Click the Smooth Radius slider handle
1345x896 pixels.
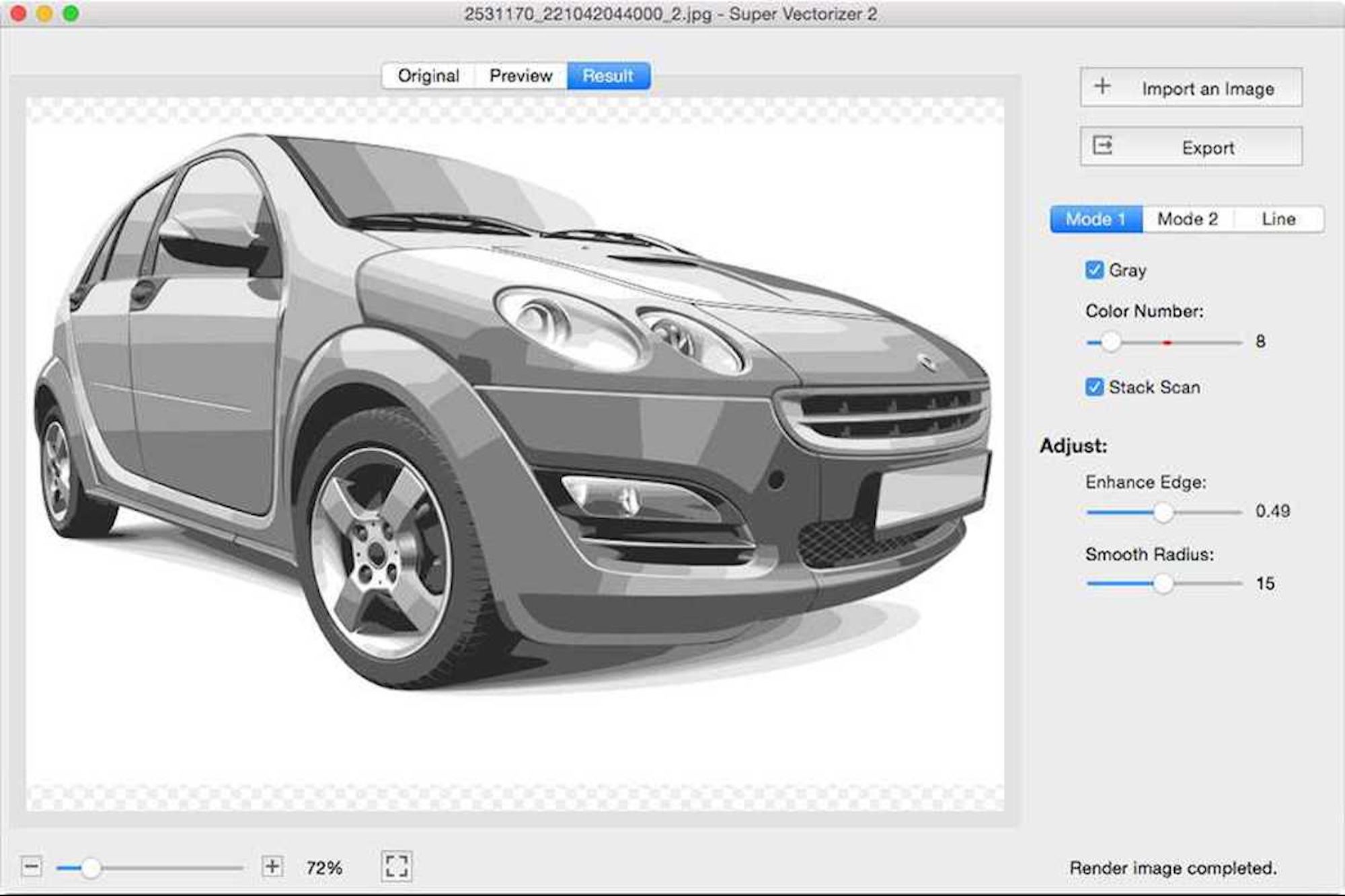pos(1165,585)
